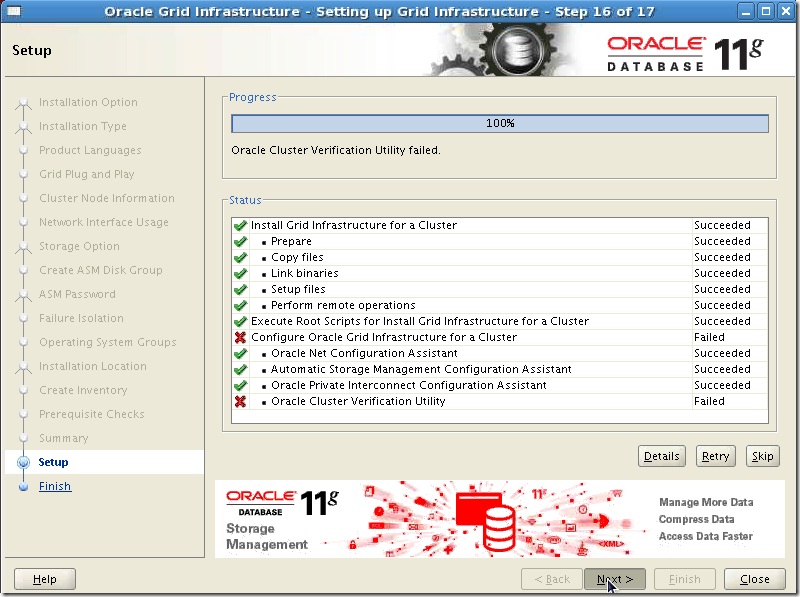Image resolution: width=800 pixels, height=597 pixels.
Task: Click the Details button
Action: click(662, 456)
